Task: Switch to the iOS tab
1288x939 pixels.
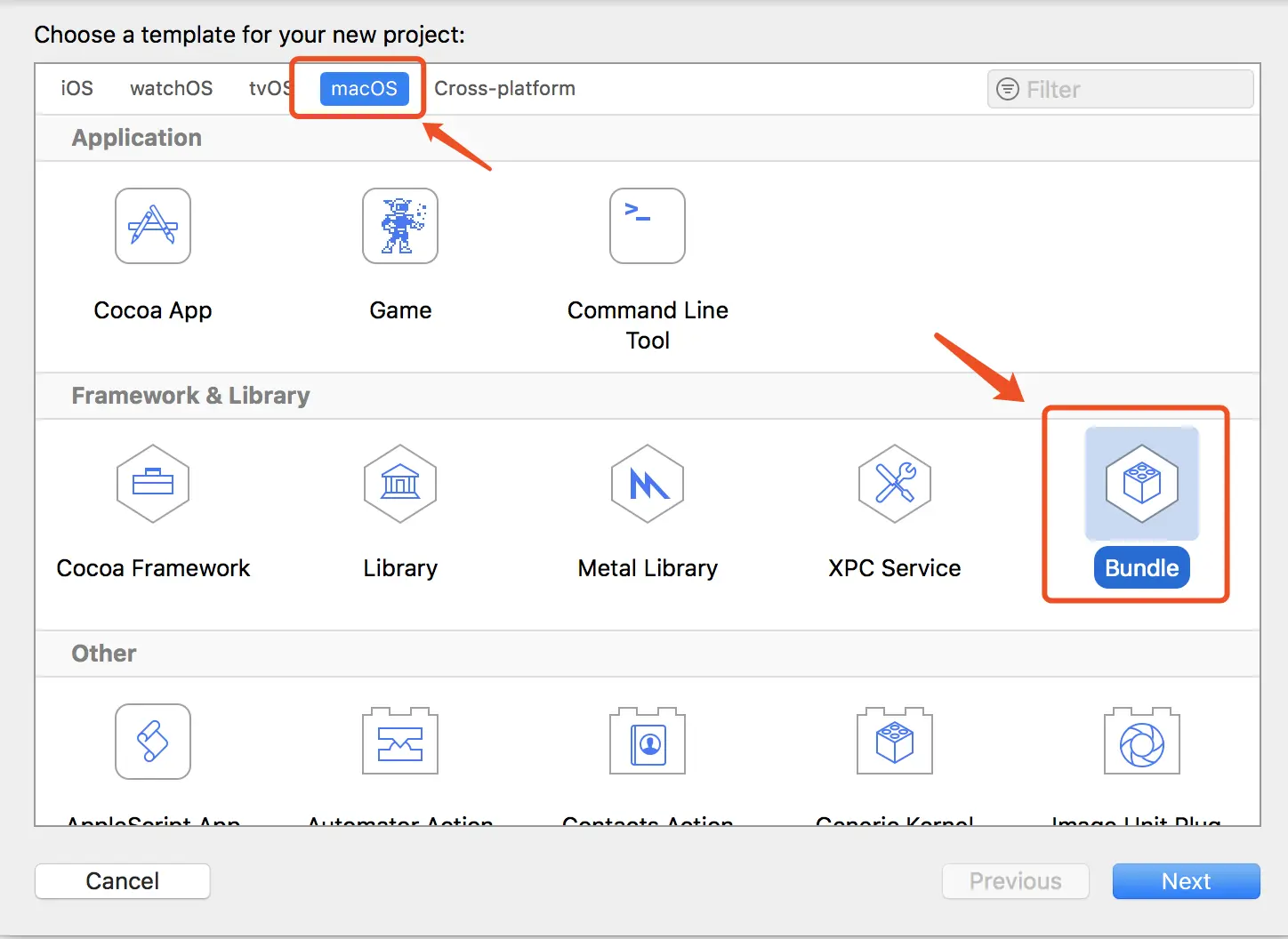Action: point(76,88)
